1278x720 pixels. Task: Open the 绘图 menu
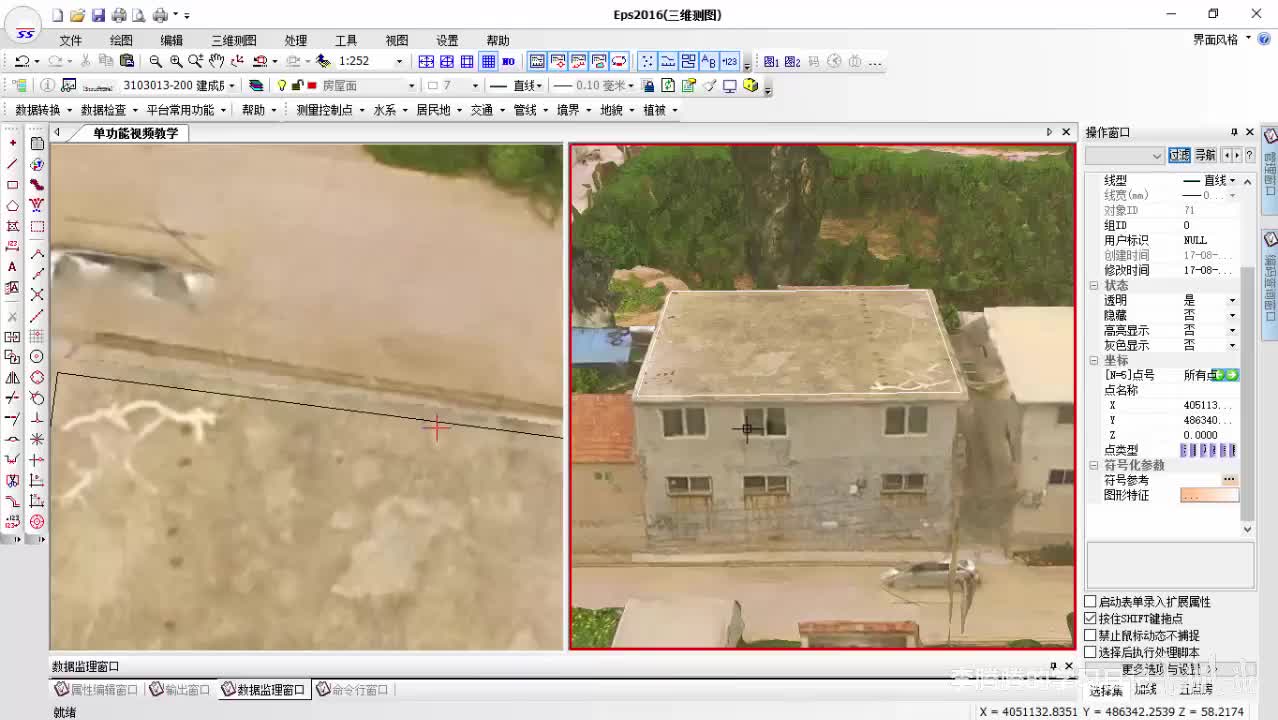tap(121, 40)
